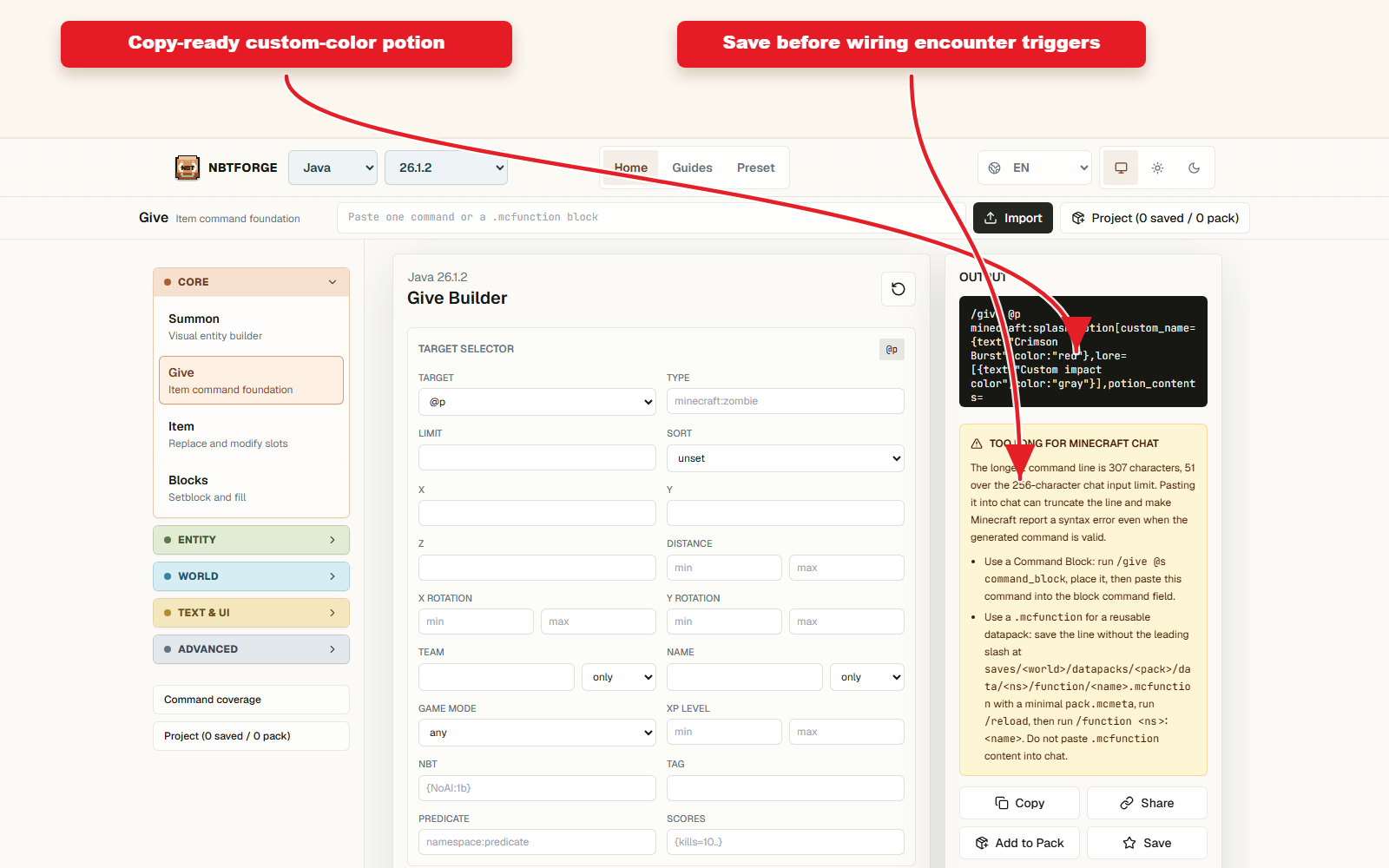This screenshot has width=1389, height=868.
Task: Click the X coordinate field
Action: click(537, 513)
